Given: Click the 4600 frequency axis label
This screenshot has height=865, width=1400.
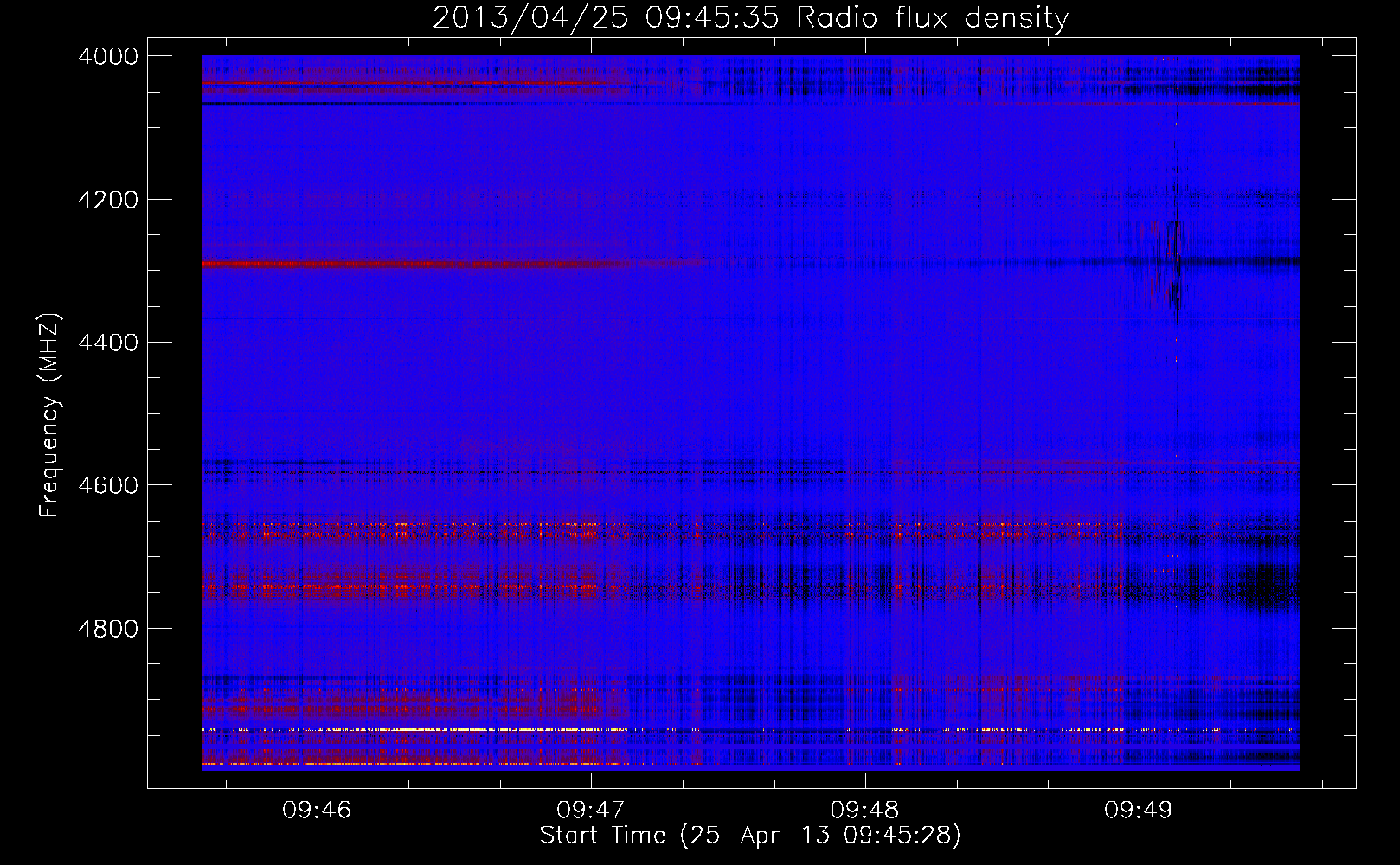Looking at the screenshot, I should (108, 485).
